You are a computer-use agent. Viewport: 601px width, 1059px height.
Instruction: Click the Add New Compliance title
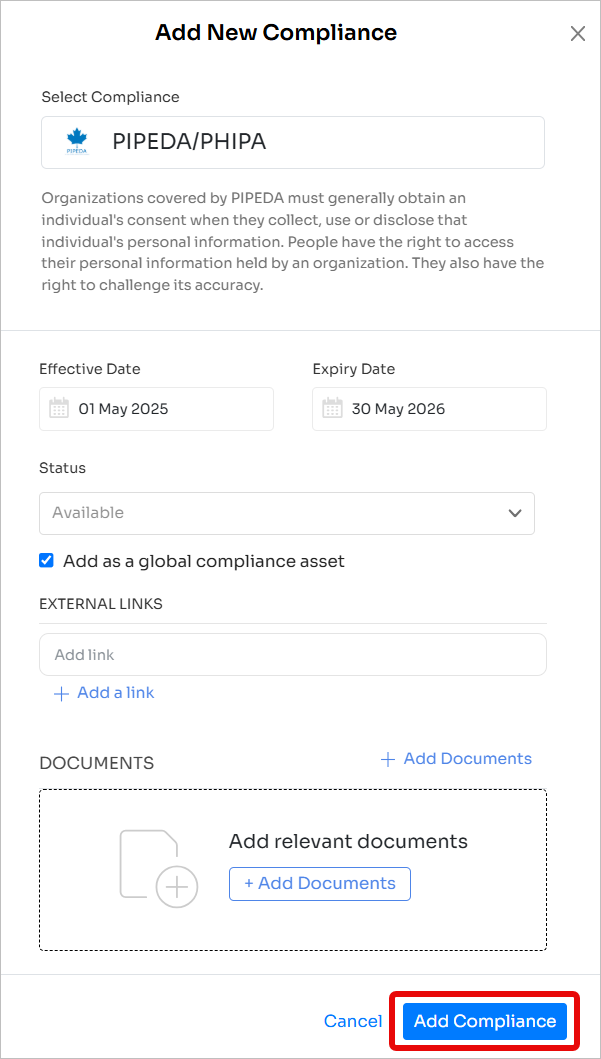276,32
